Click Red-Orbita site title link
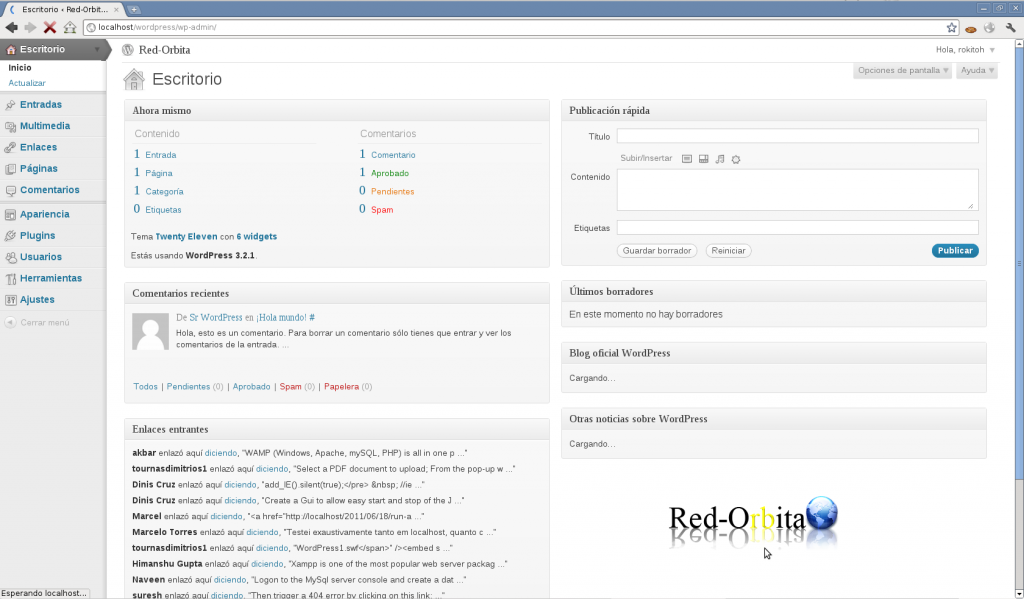Viewport: 1024px width, 599px height. [x=165, y=50]
